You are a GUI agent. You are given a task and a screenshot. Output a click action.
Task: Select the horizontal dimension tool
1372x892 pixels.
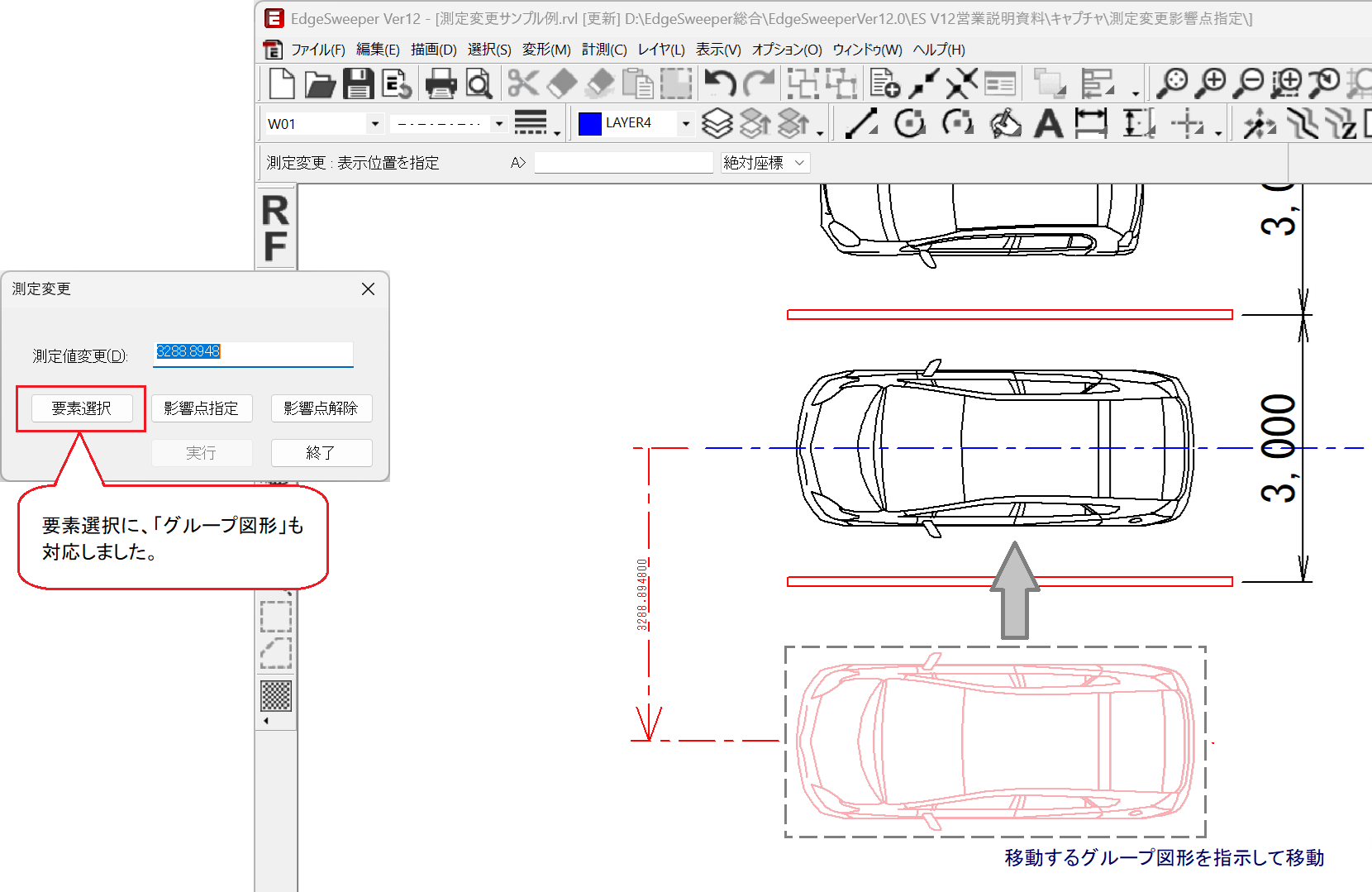1091,124
